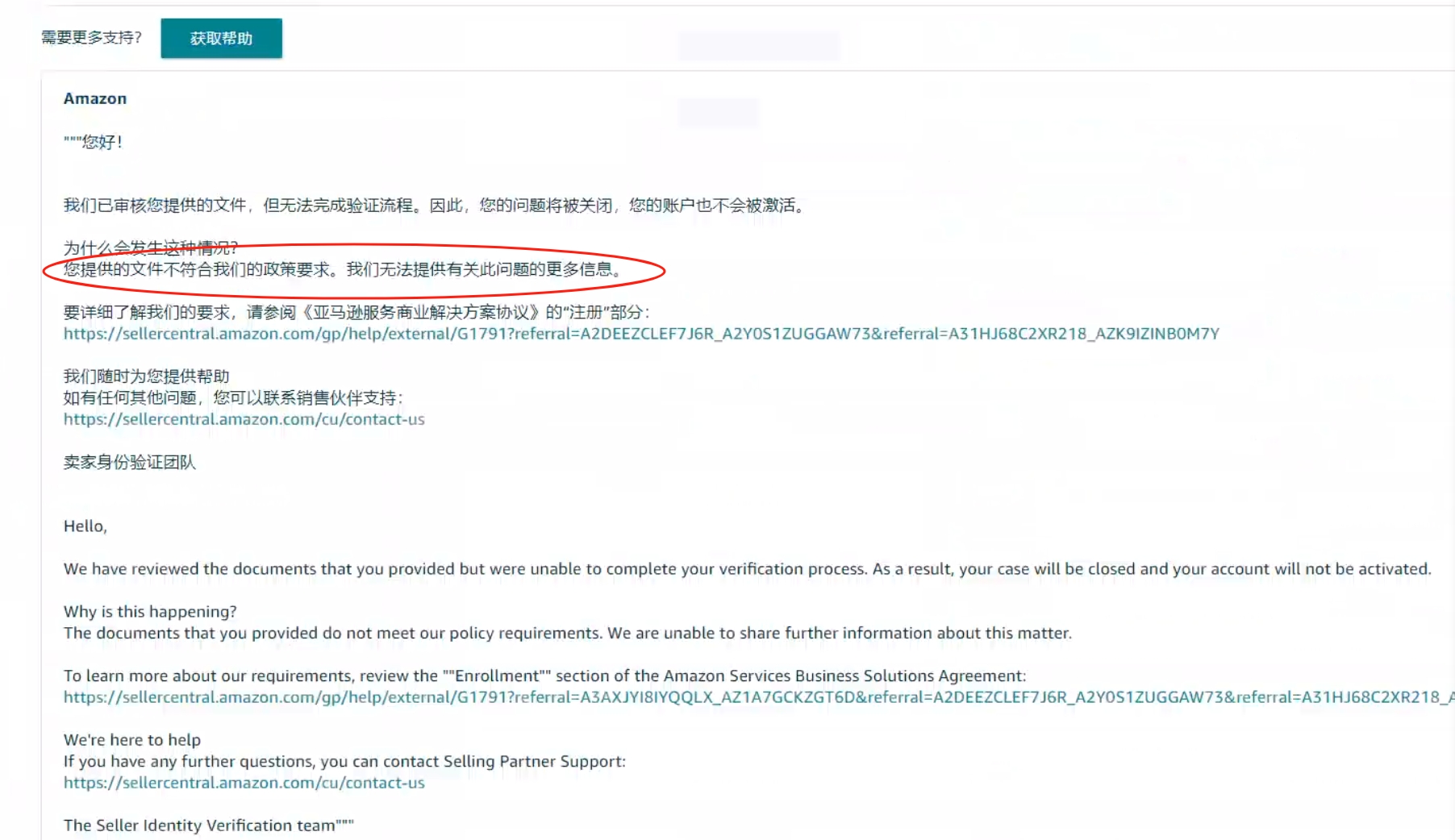This screenshot has width=1455, height=840.
Task: Click the 您好! greeting line
Action: click(x=94, y=142)
